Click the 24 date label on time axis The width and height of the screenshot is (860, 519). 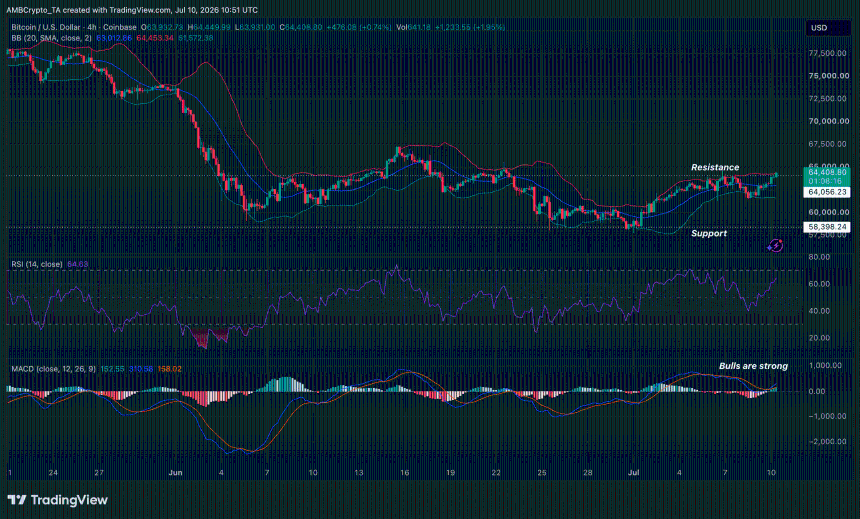click(x=53, y=472)
